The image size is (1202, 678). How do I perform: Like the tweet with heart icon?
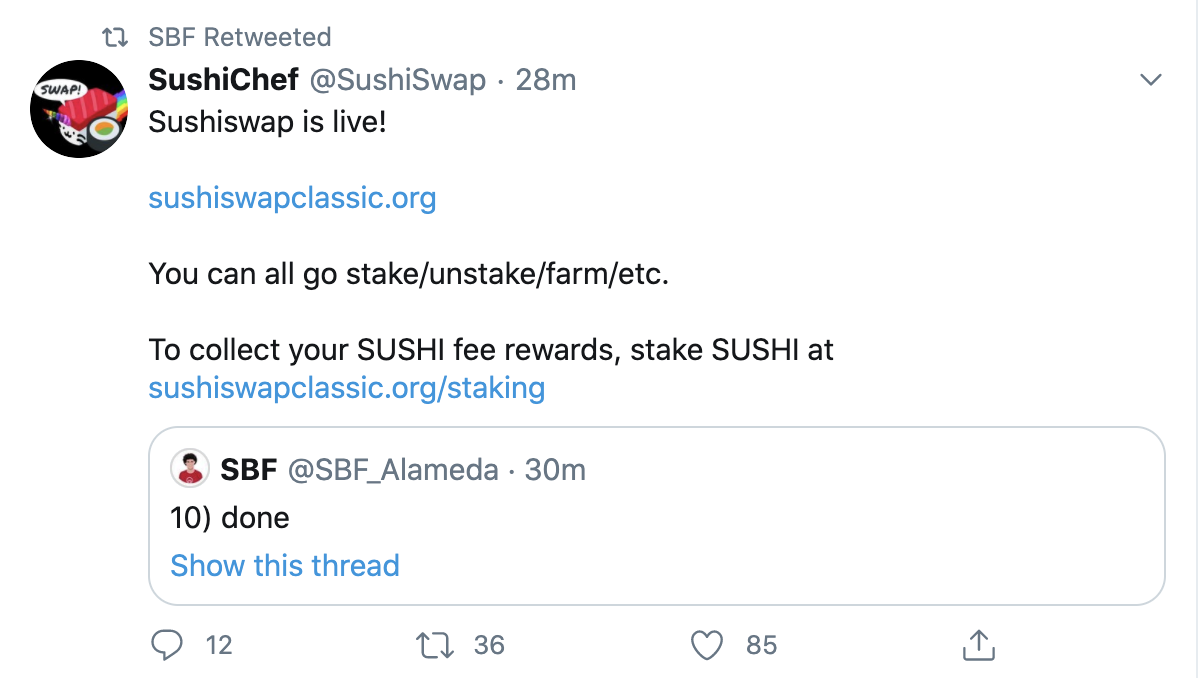[707, 646]
